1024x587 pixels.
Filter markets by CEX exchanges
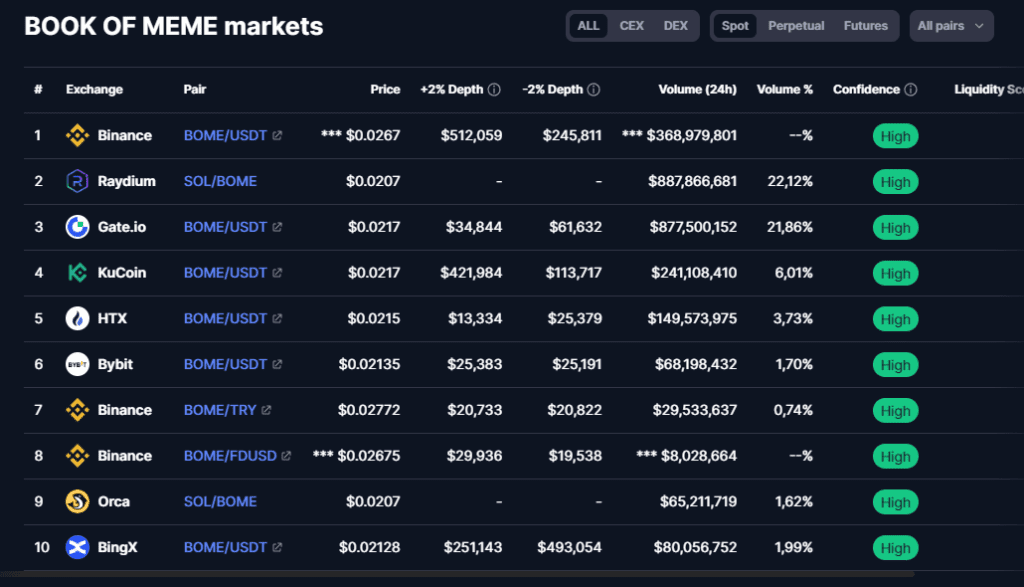pyautogui.click(x=632, y=26)
